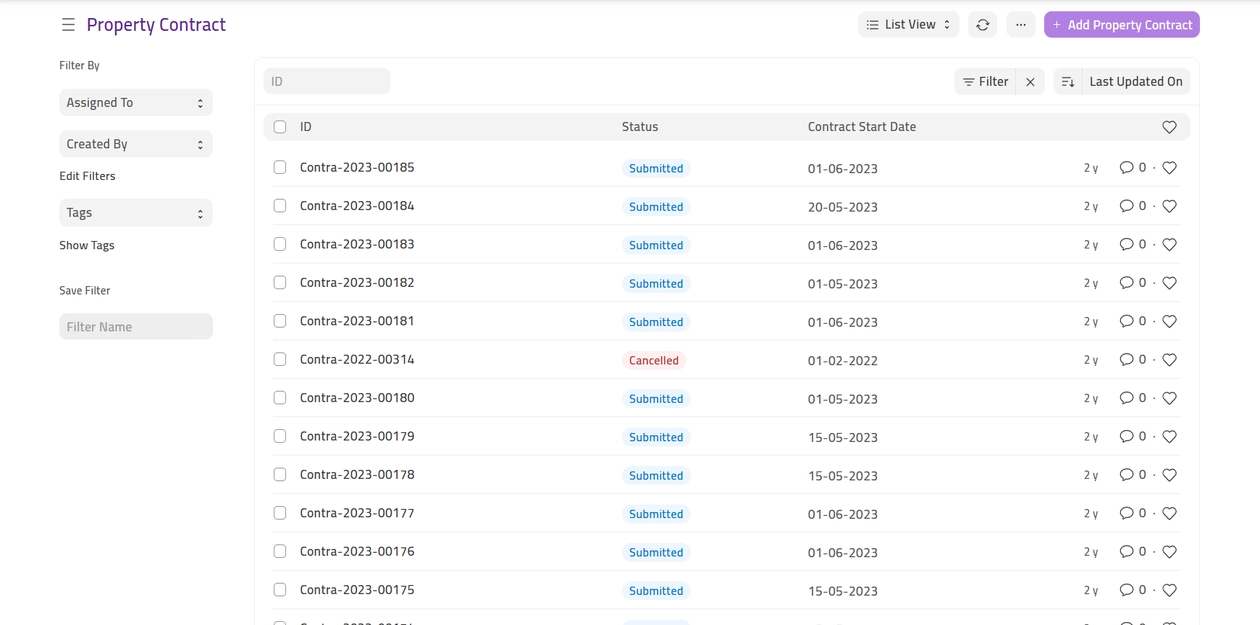Check the box for Contra-2023-00184
Image resolution: width=1260 pixels, height=625 pixels.
tap(280, 206)
